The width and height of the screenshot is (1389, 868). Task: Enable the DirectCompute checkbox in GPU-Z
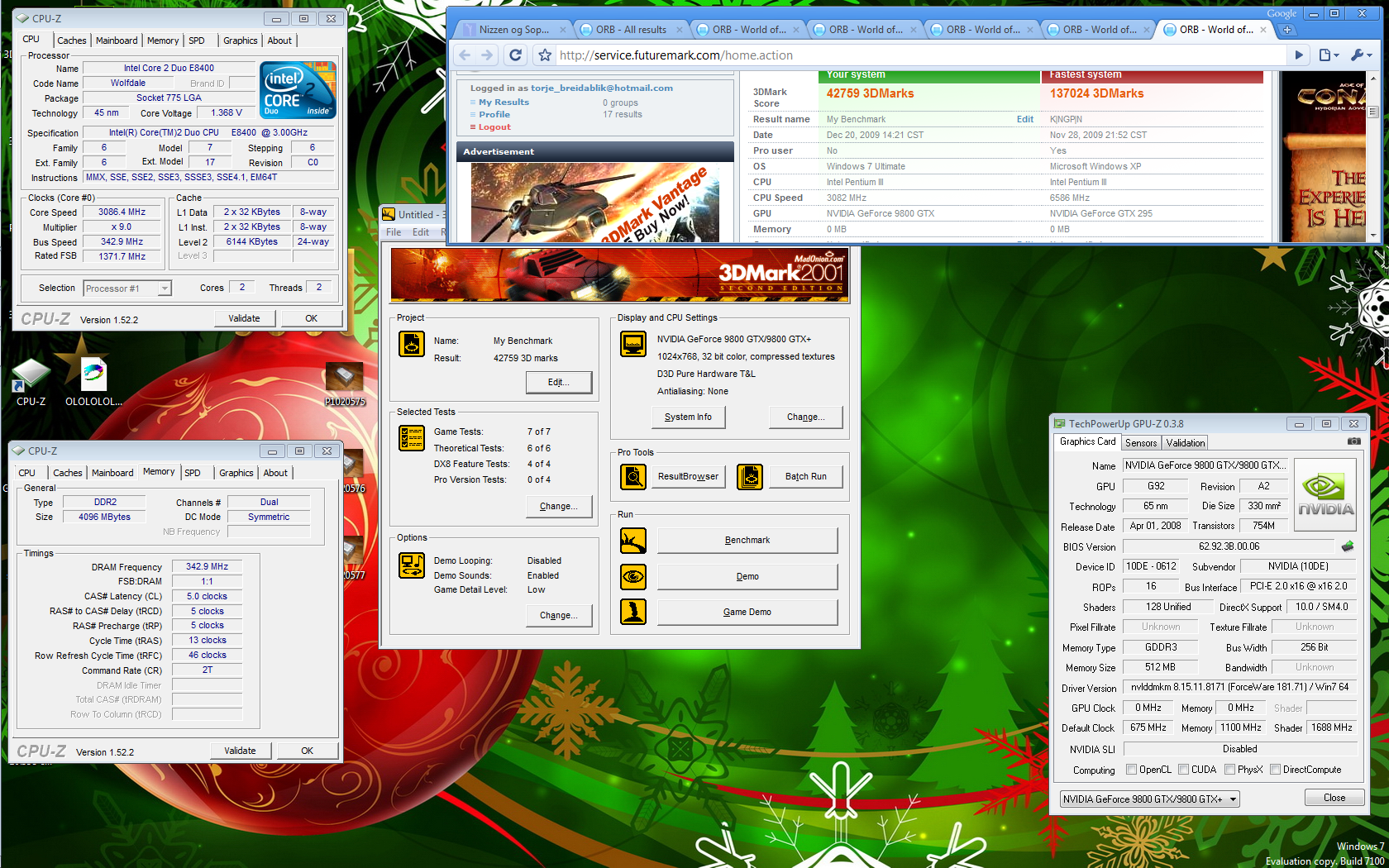pos(1275,770)
